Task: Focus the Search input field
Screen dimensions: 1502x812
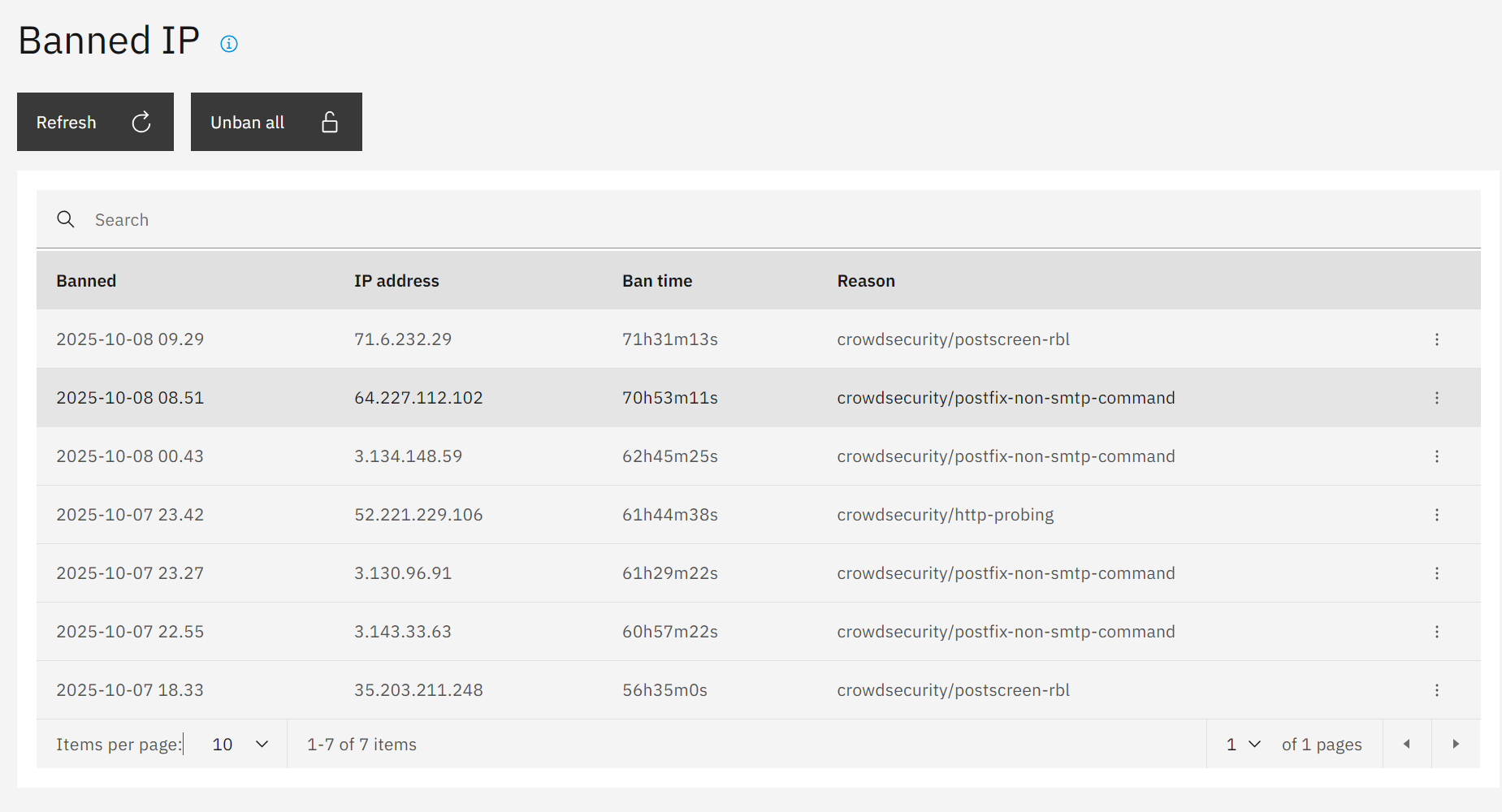Action: (x=731, y=219)
